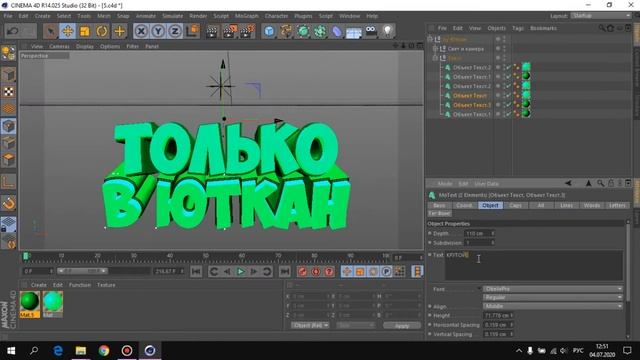Image resolution: width=640 pixels, height=360 pixels.
Task: Toggle Autokeying red circle button
Action: tap(316, 271)
